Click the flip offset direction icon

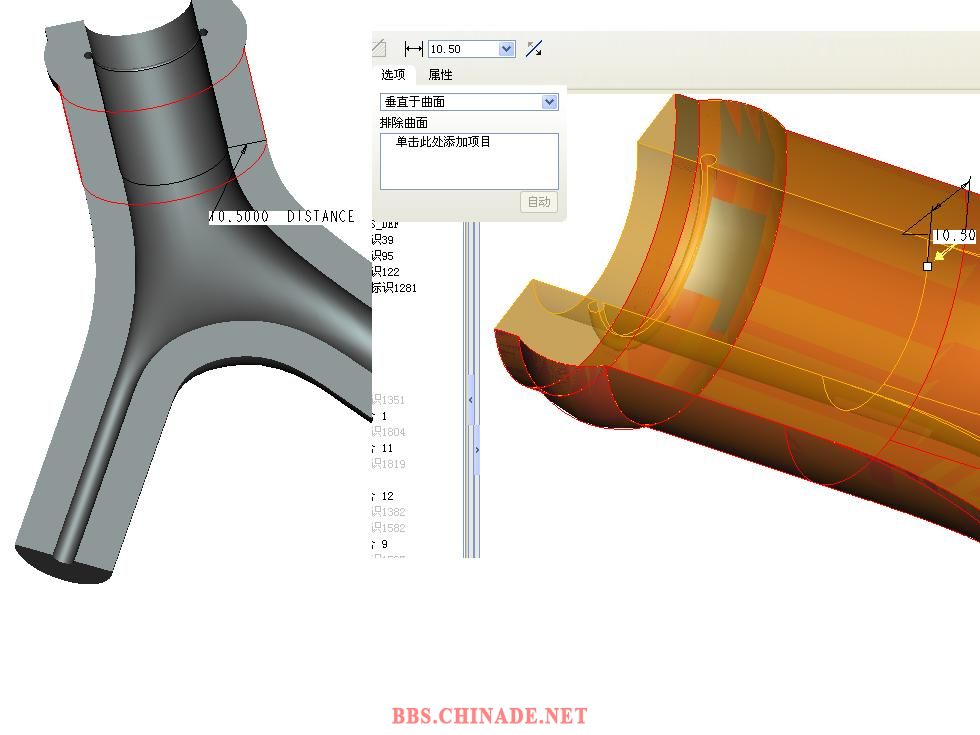click(534, 49)
